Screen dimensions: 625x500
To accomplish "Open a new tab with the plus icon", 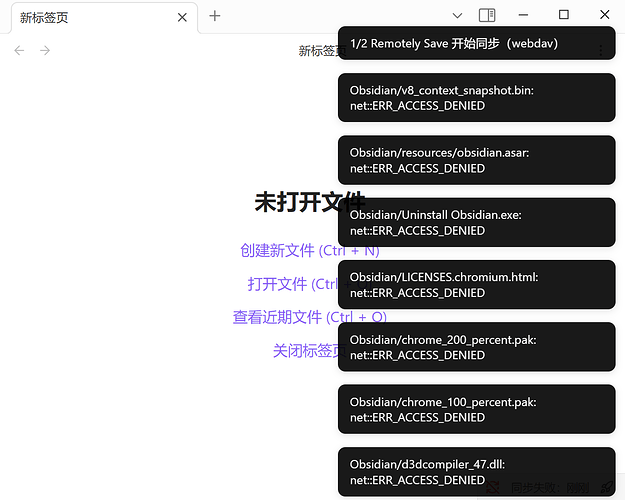I will tap(214, 16).
